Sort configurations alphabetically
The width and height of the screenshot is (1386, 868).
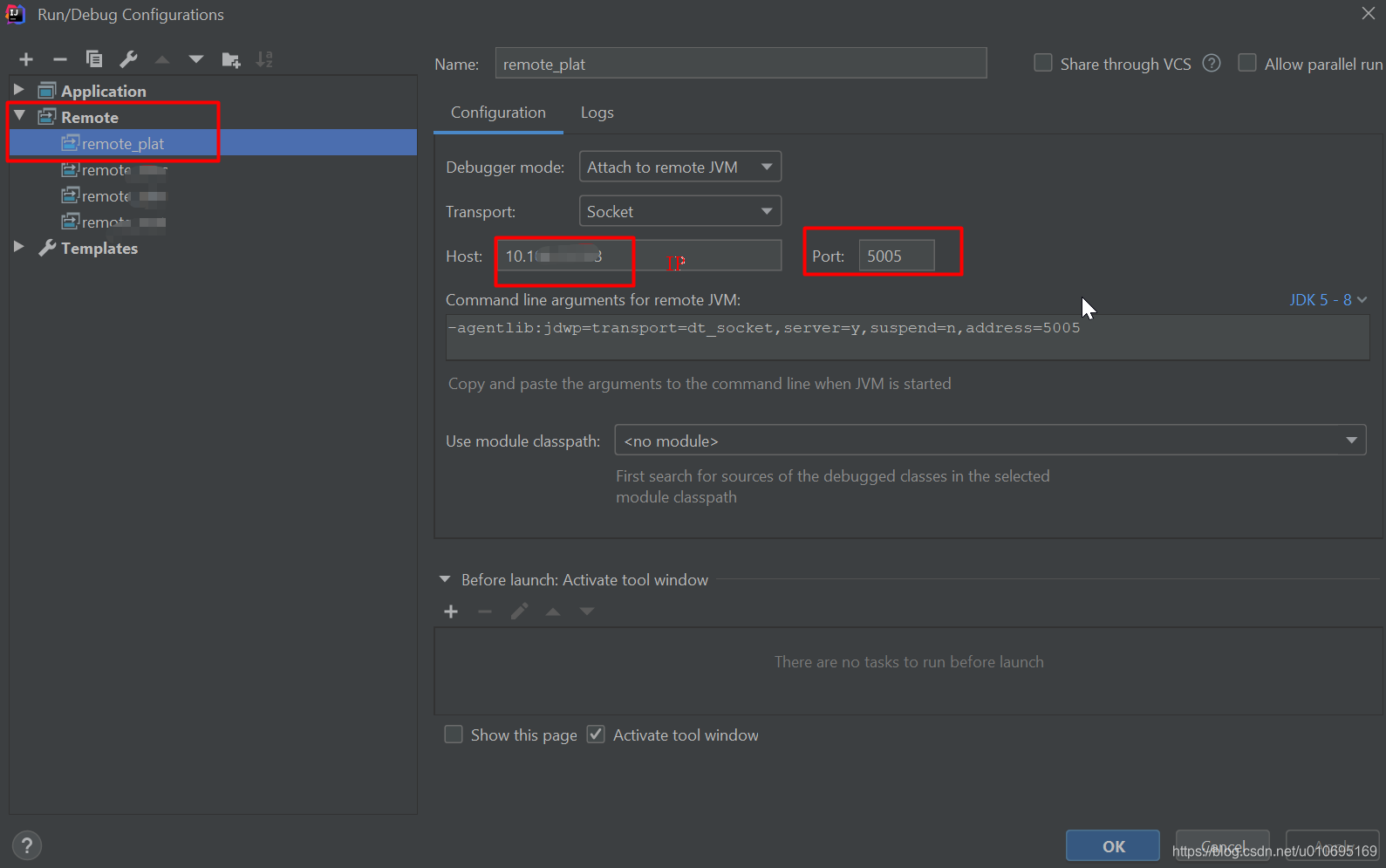tap(264, 59)
